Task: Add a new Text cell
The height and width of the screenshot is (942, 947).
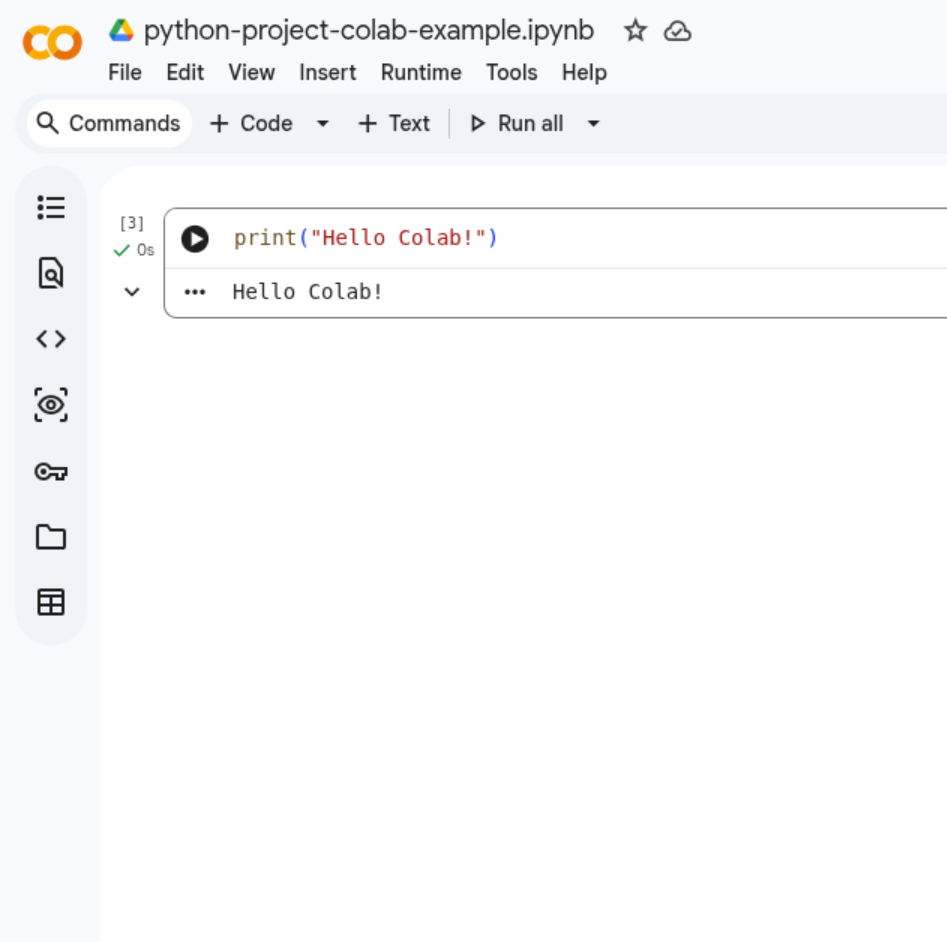Action: (394, 123)
